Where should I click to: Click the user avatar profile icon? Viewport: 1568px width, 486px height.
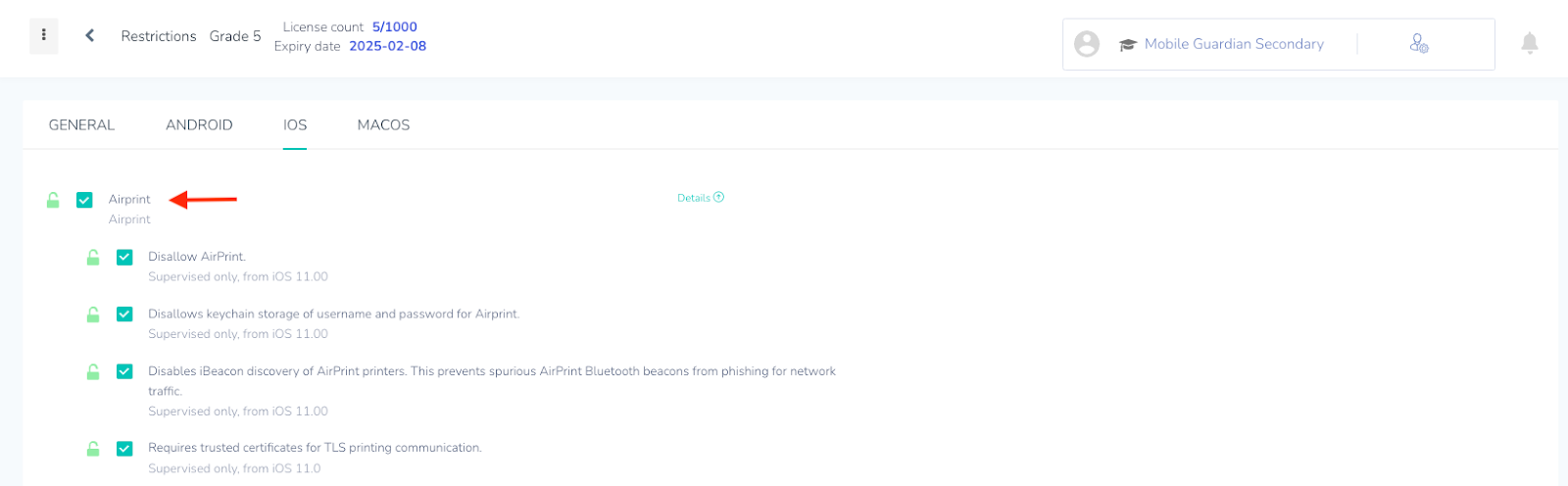[x=1087, y=44]
